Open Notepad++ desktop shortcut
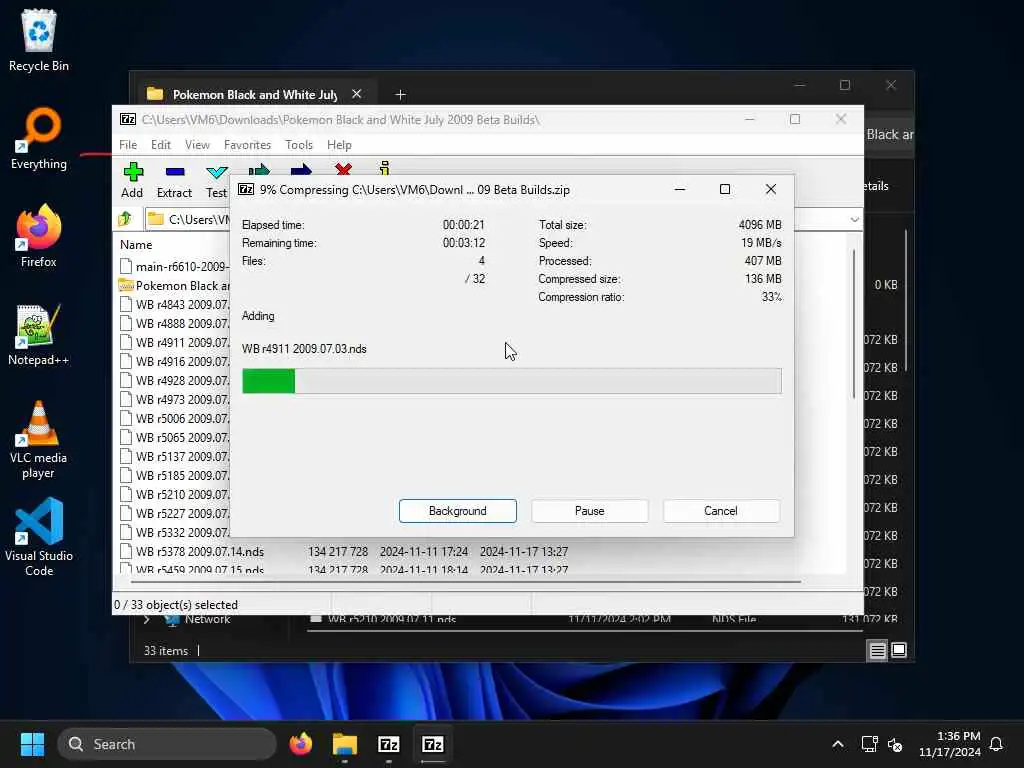The image size is (1024, 768). 39,334
